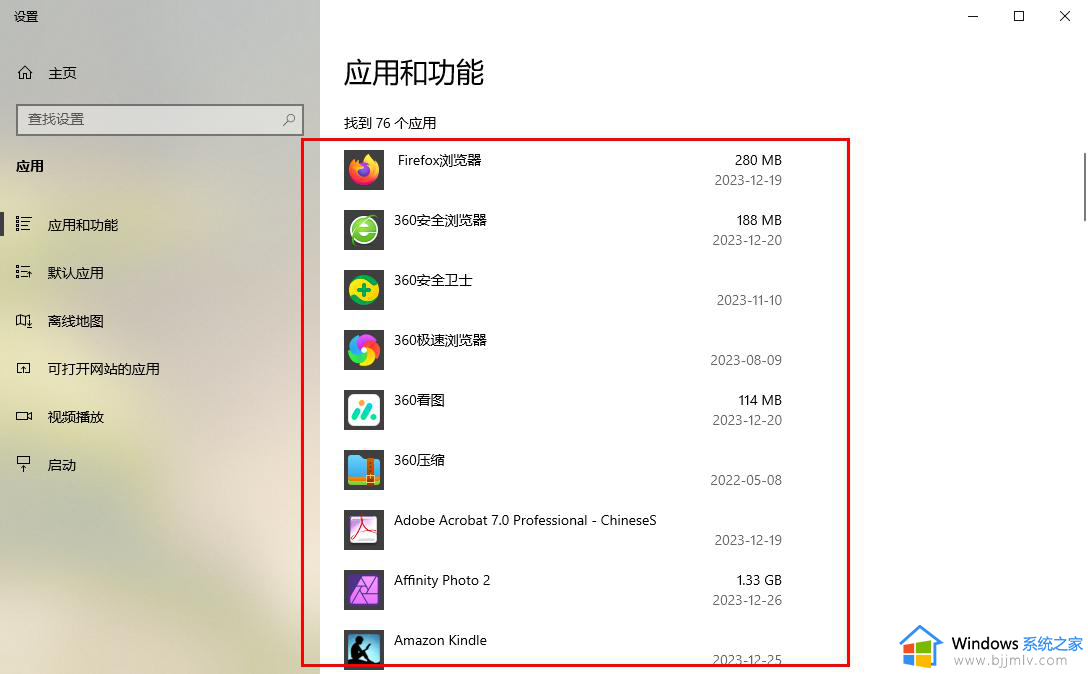Click the 114 MB size value
The image size is (1088, 674).
pyautogui.click(x=760, y=400)
